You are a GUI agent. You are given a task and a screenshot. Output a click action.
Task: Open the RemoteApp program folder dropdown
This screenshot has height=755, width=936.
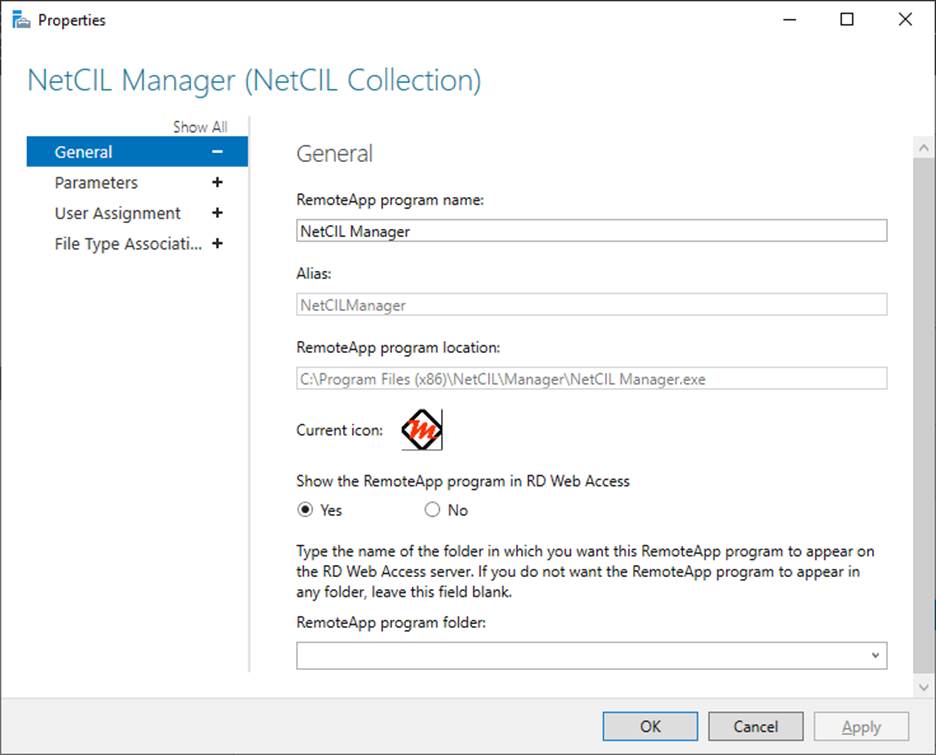pos(877,655)
